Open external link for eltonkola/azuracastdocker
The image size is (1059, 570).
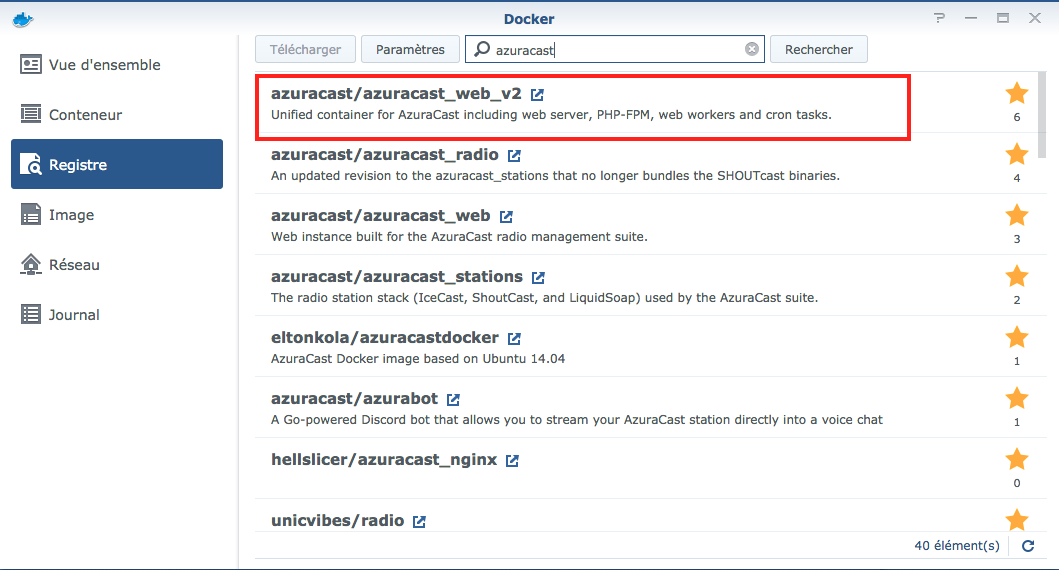(x=514, y=338)
